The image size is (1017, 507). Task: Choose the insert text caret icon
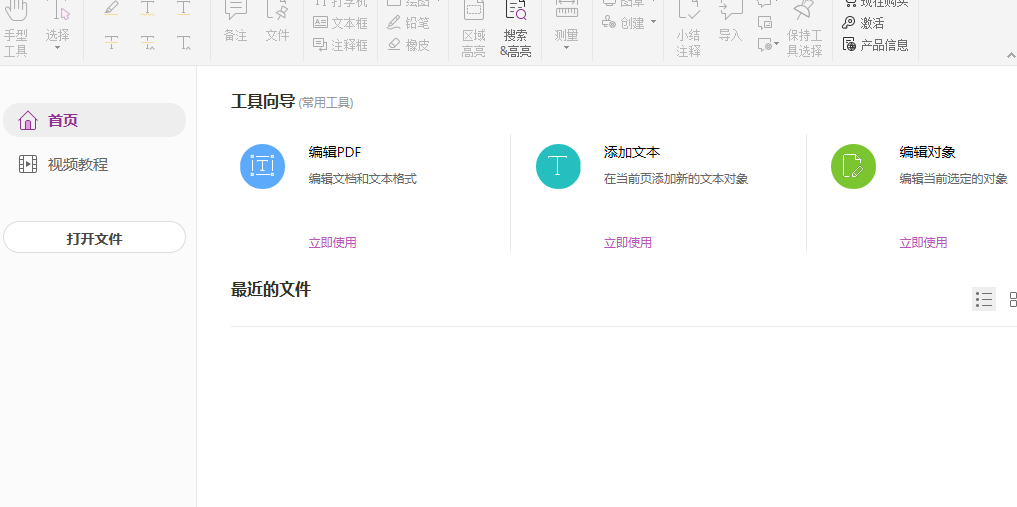[x=184, y=43]
